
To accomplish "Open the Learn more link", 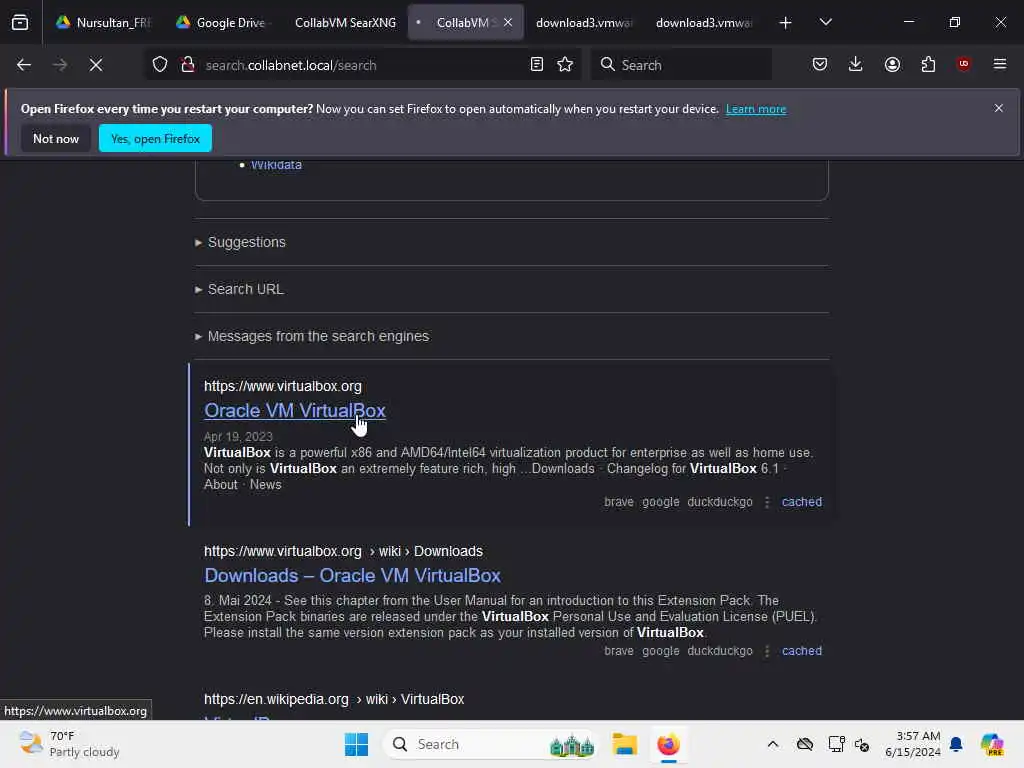I will tap(756, 109).
